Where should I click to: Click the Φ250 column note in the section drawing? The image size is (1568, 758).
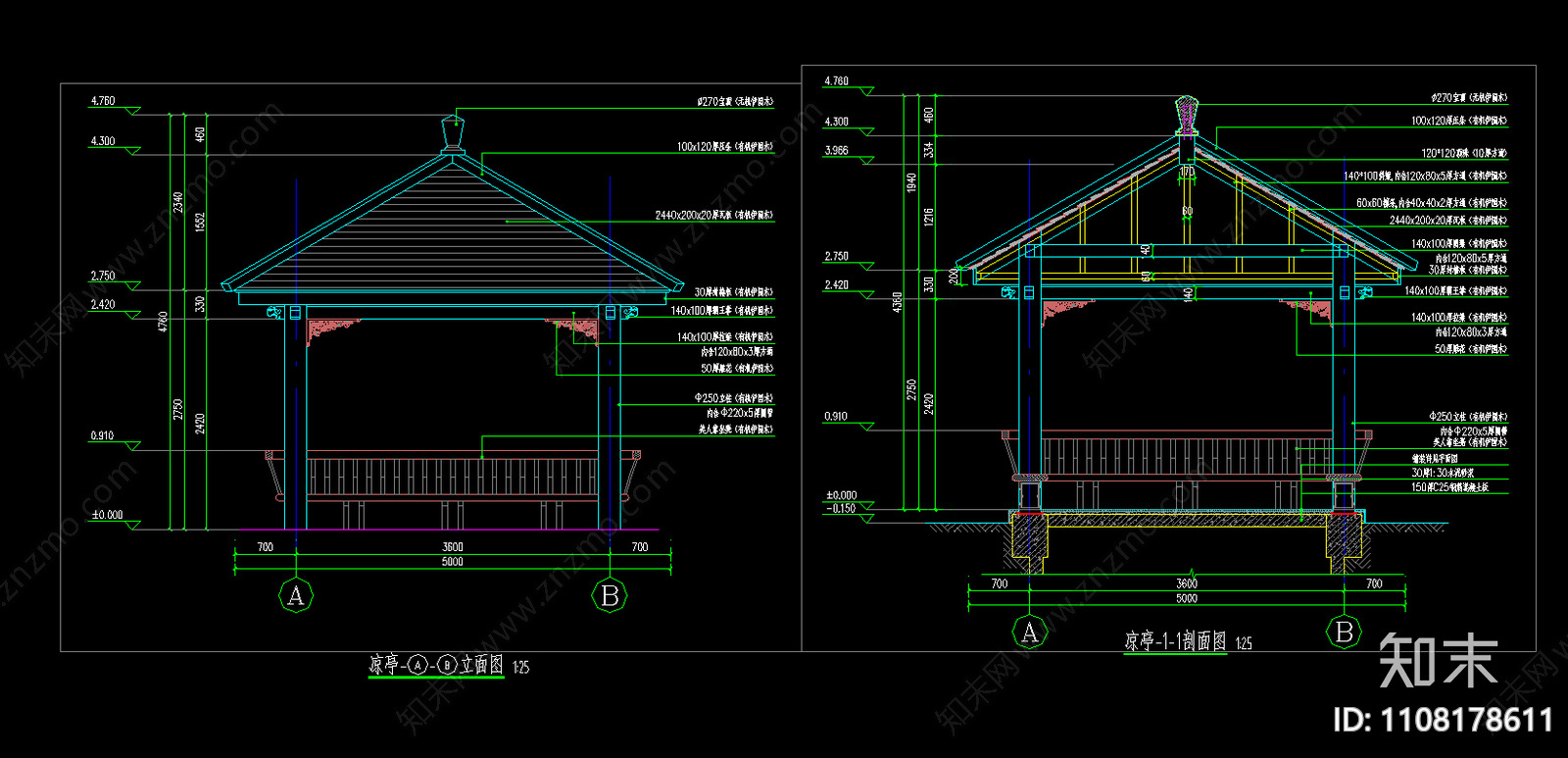coord(1468,417)
